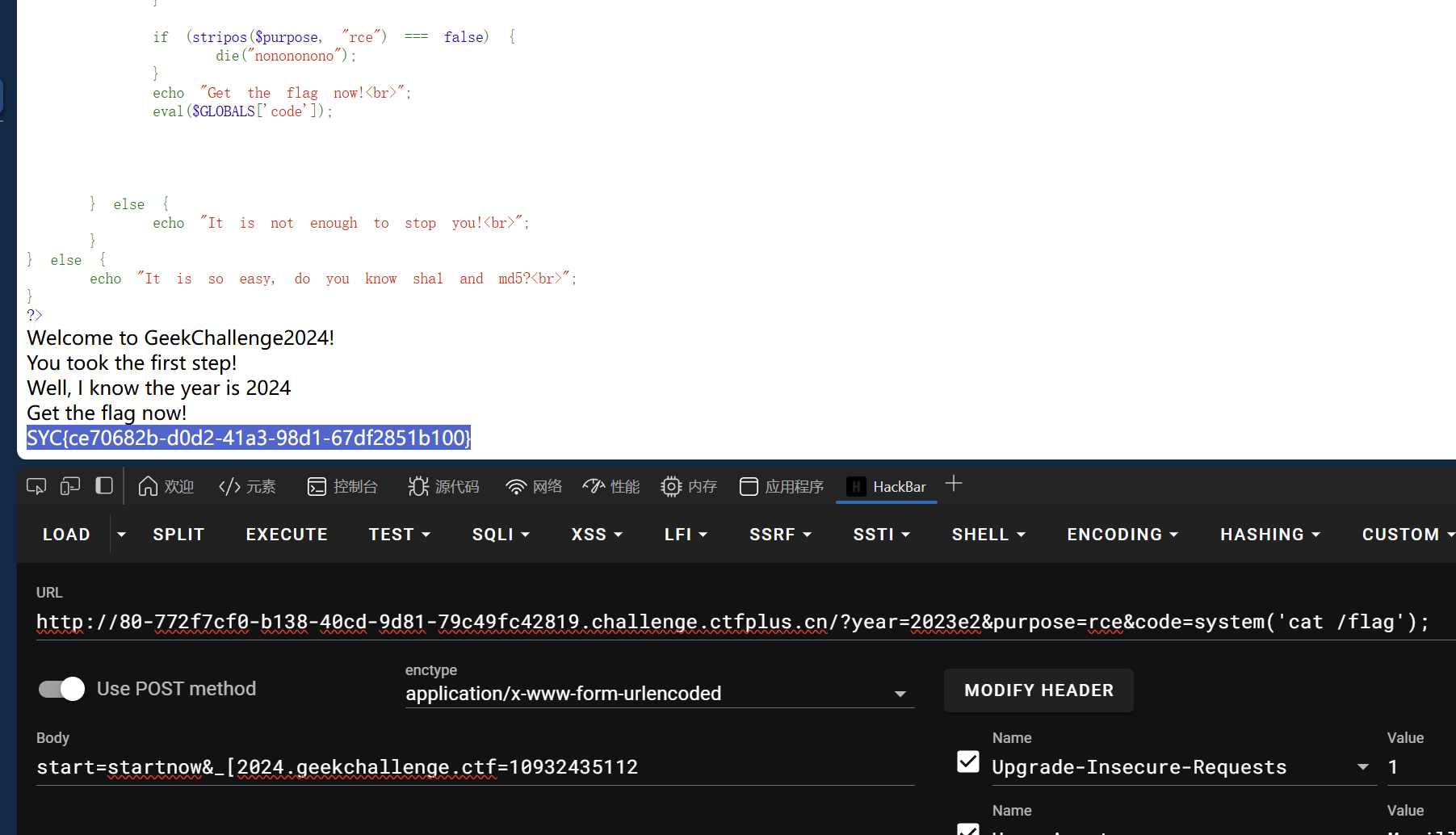Image resolution: width=1456 pixels, height=835 pixels.
Task: Uncheck the Upgrade-Insecure-Requests header checkbox
Action: 967,762
